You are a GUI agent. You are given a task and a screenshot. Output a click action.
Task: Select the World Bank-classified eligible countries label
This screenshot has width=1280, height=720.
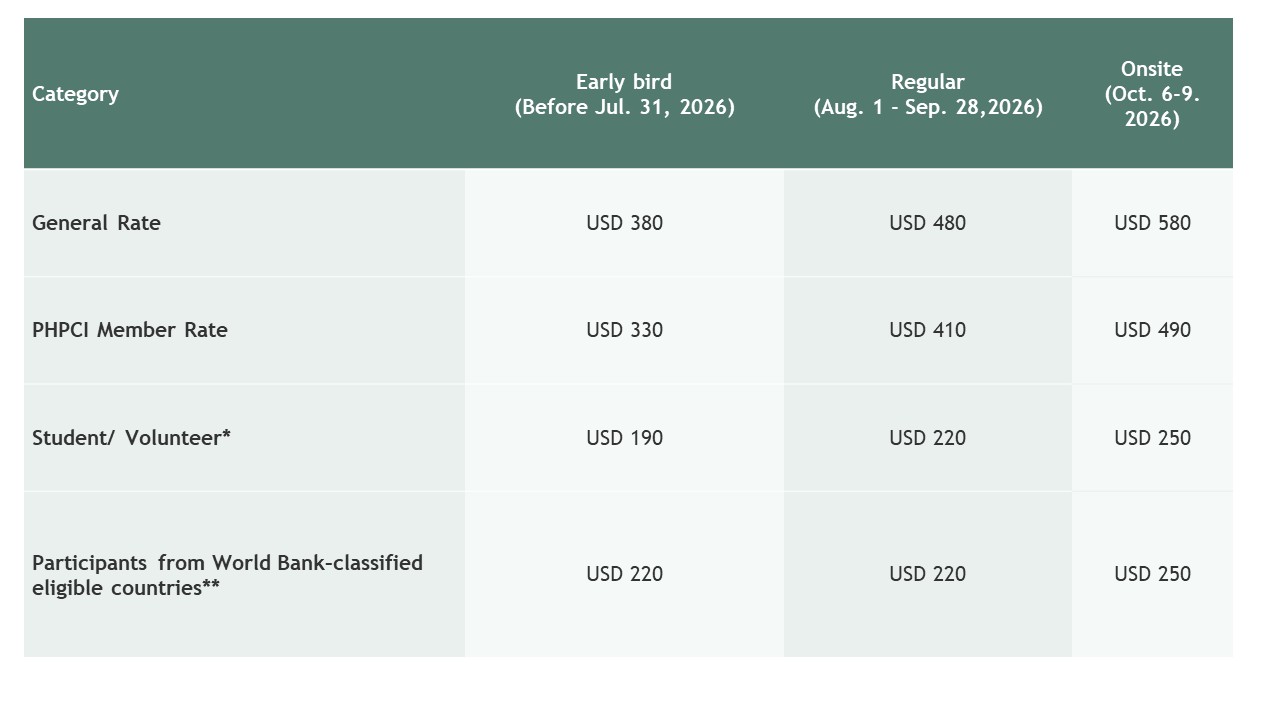pos(227,575)
